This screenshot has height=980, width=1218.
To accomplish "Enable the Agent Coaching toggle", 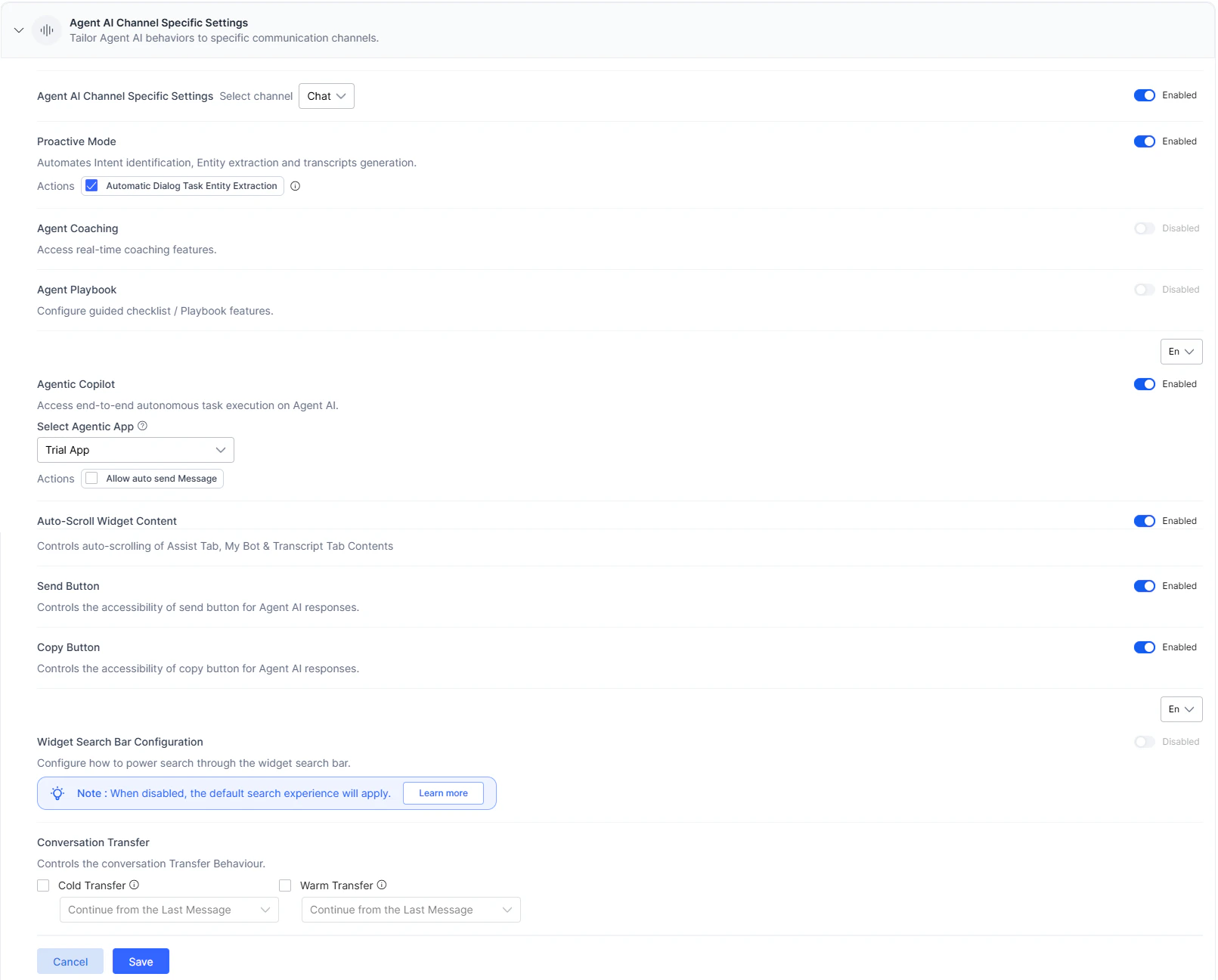I will pos(1144,228).
